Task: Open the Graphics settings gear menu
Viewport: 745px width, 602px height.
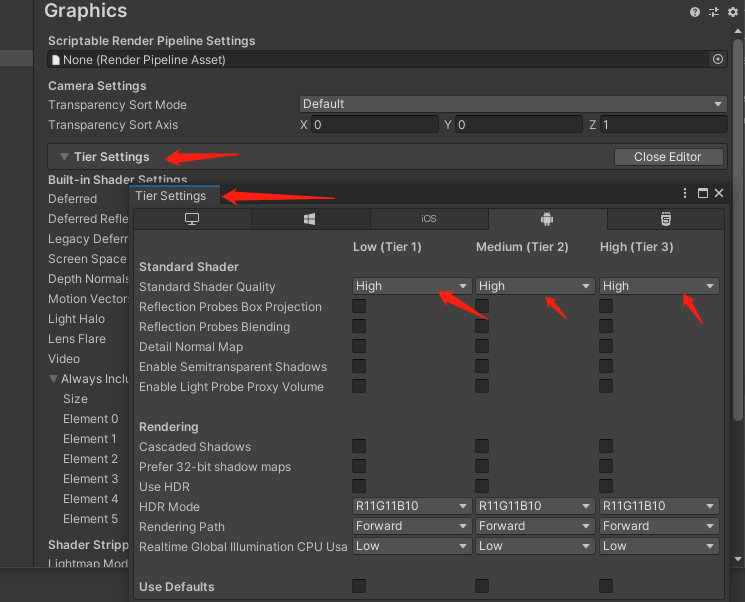Action: click(x=732, y=12)
